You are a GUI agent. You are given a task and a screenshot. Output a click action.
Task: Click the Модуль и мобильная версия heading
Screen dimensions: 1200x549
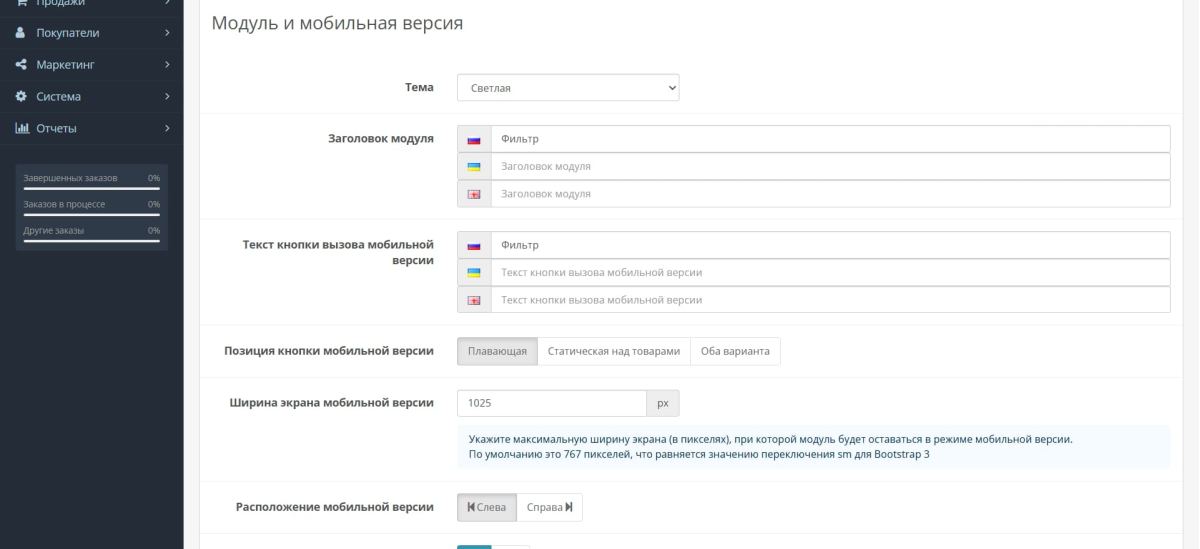pyautogui.click(x=337, y=22)
